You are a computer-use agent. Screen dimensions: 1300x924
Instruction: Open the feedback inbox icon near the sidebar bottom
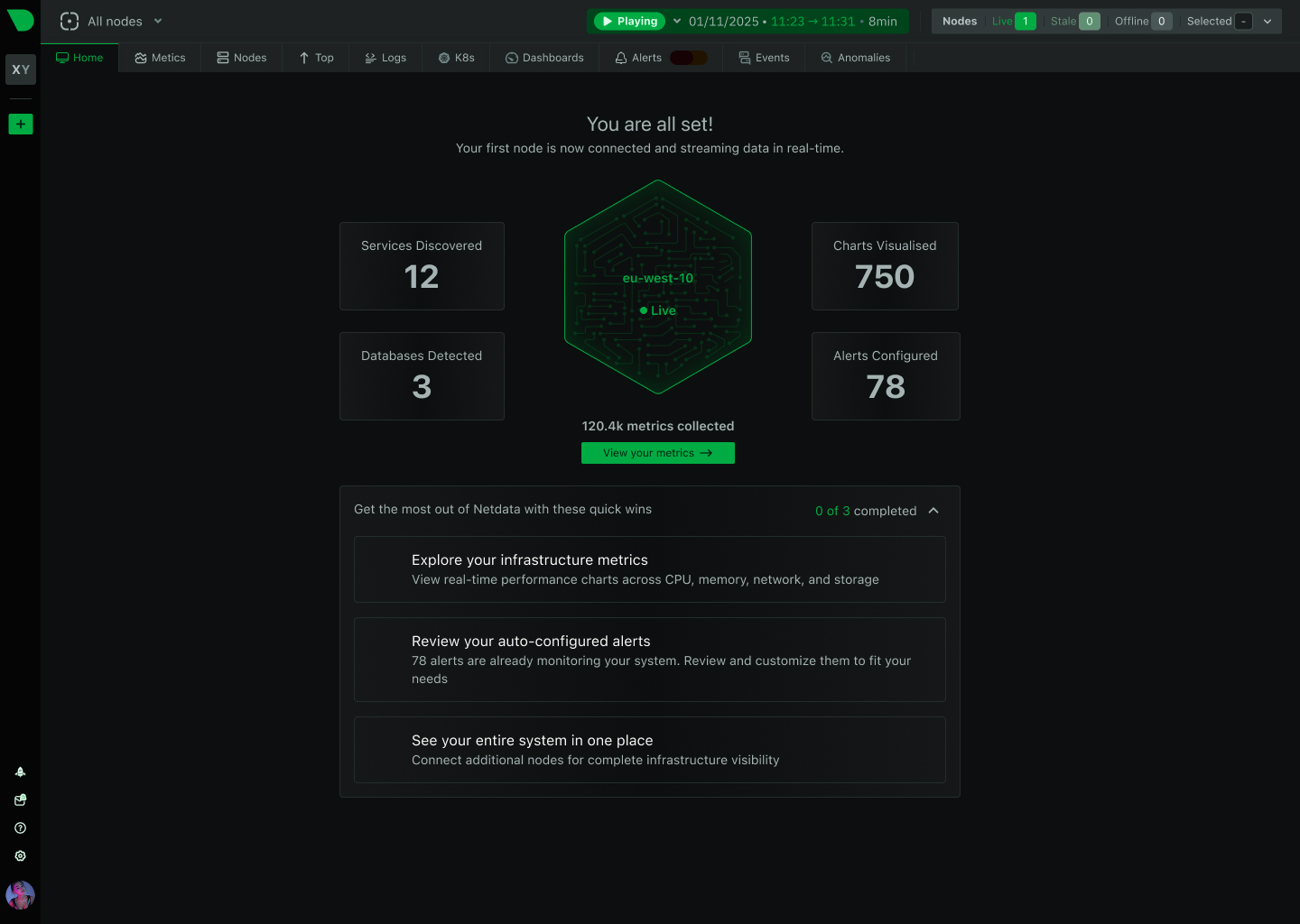click(x=20, y=799)
